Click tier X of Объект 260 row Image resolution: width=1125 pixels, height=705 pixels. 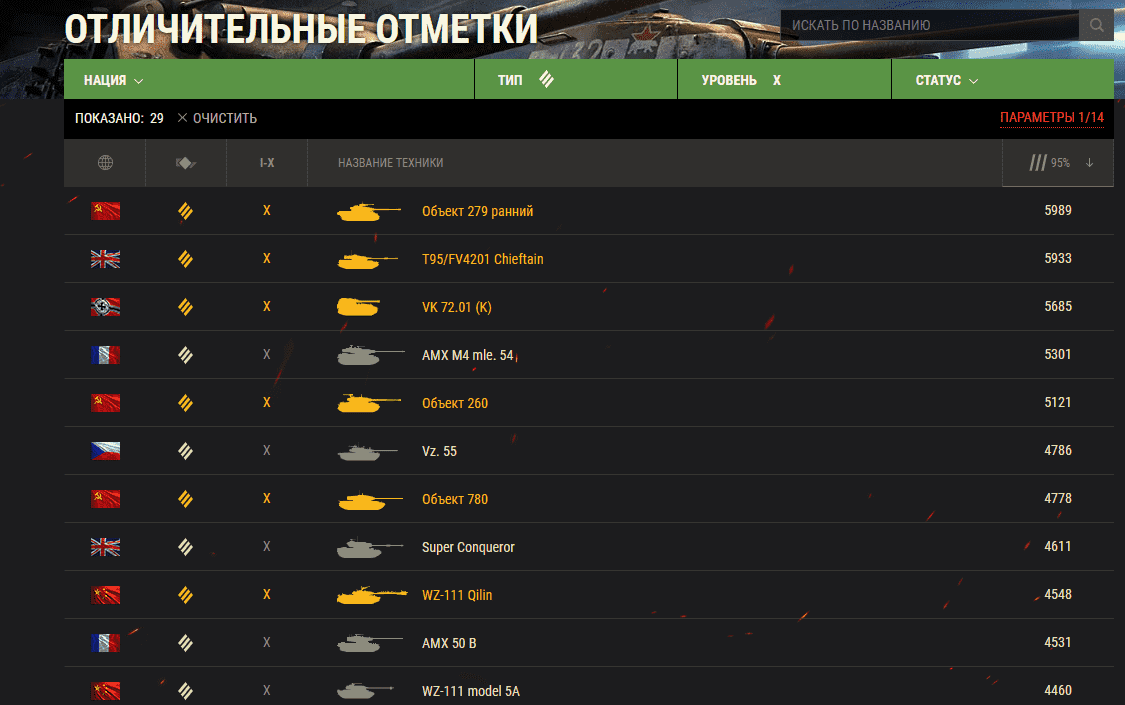coord(267,403)
